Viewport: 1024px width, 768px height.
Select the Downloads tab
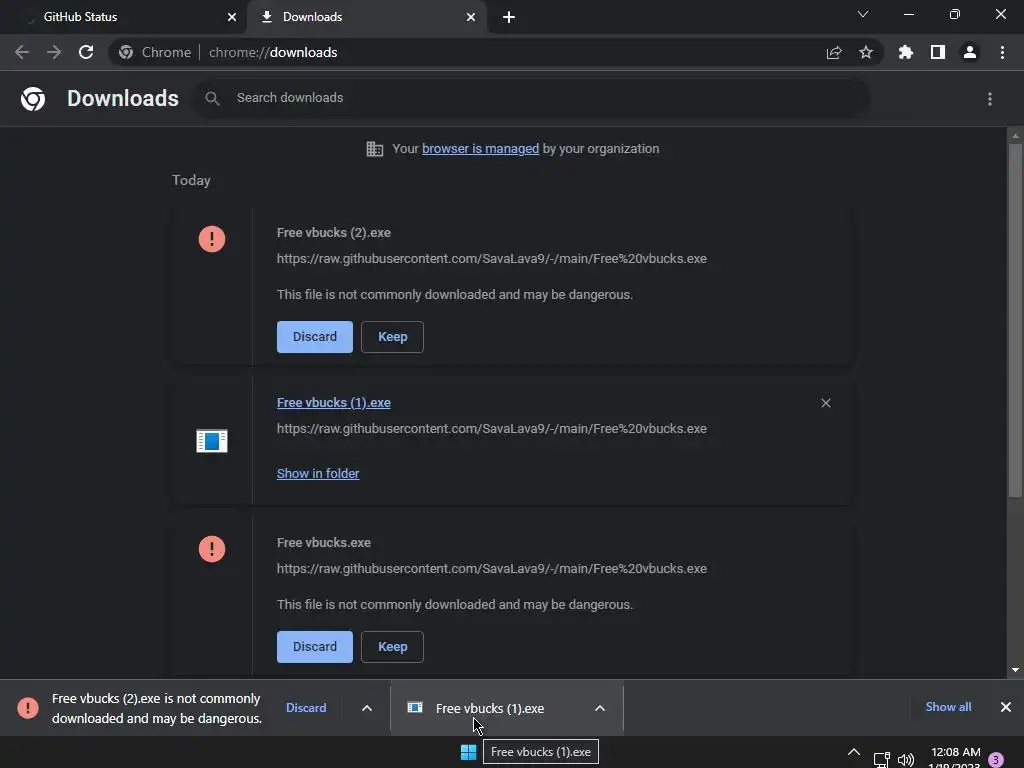pos(367,18)
